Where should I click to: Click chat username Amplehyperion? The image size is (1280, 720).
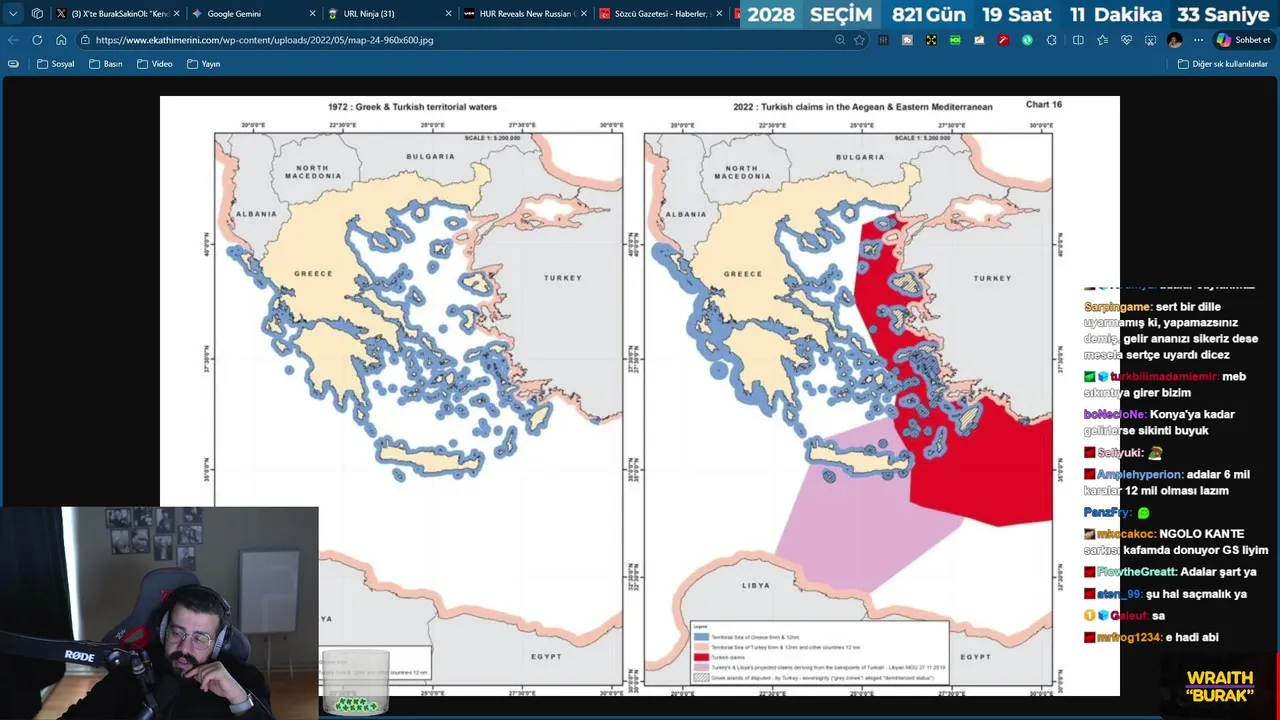(x=1140, y=474)
